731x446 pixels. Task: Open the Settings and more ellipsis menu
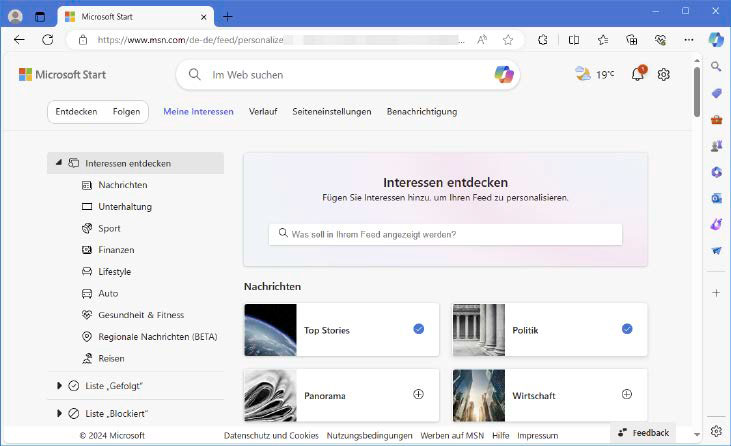pyautogui.click(x=689, y=40)
